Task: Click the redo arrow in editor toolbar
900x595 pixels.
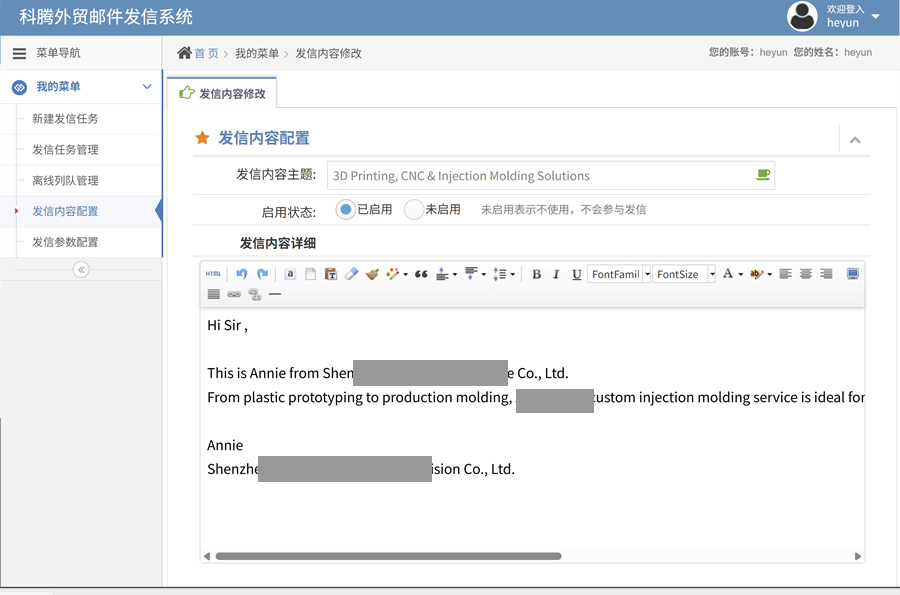Action: (262, 274)
